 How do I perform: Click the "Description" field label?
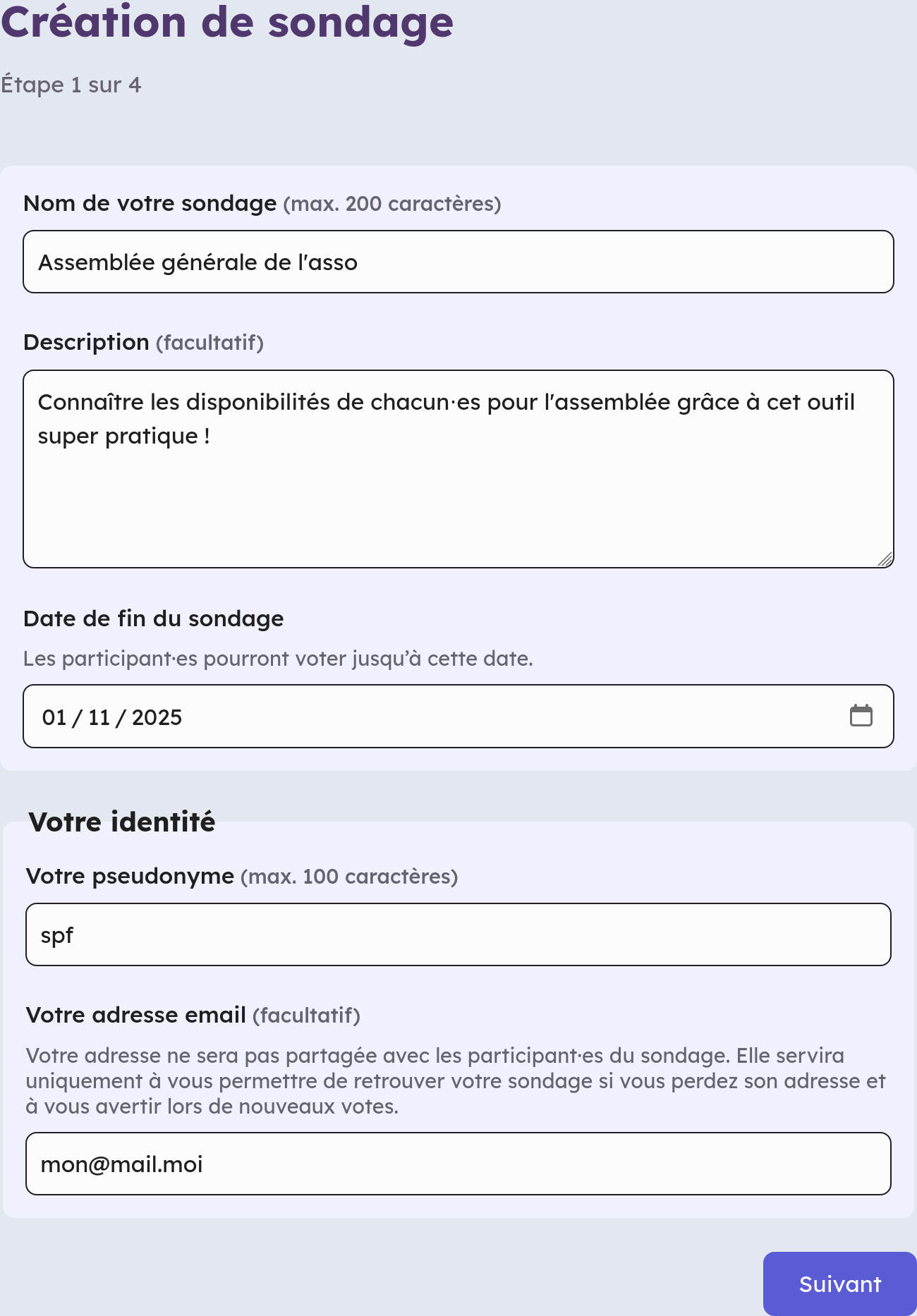86,342
